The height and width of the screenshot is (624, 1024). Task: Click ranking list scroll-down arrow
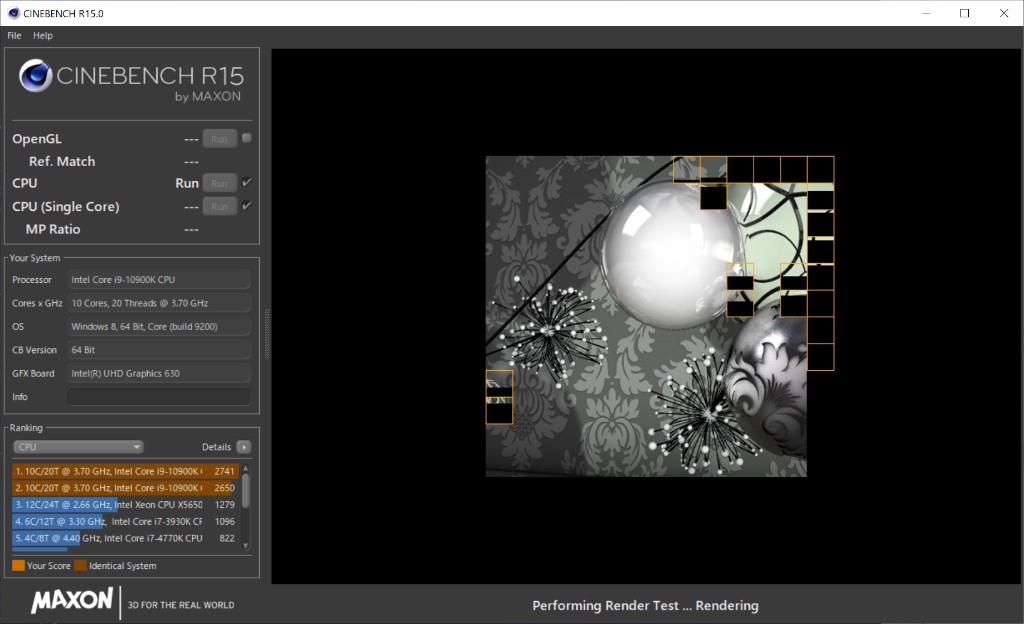click(x=246, y=544)
